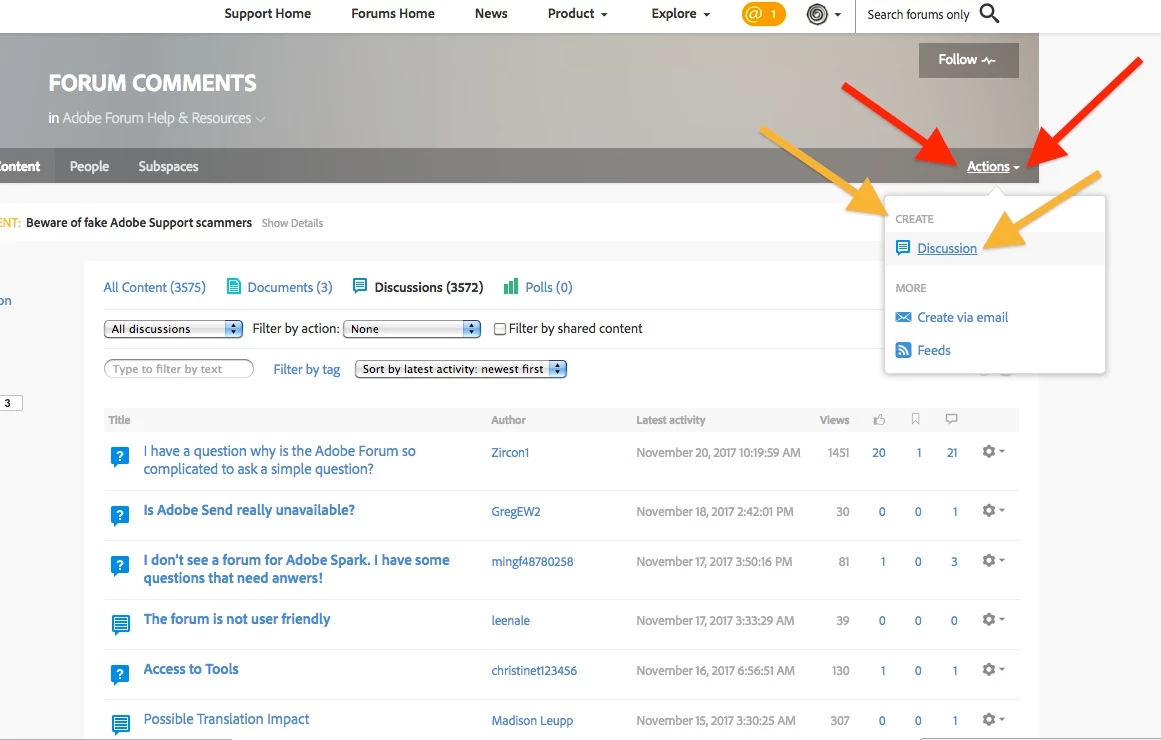This screenshot has width=1161, height=740.
Task: Select the Polls (0) tab
Action: coord(549,287)
